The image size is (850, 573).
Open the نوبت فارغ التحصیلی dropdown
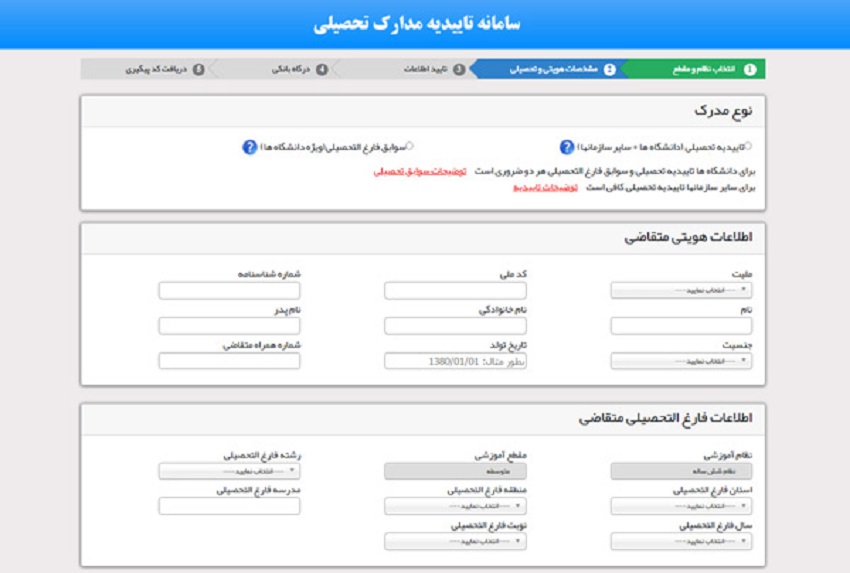455,542
